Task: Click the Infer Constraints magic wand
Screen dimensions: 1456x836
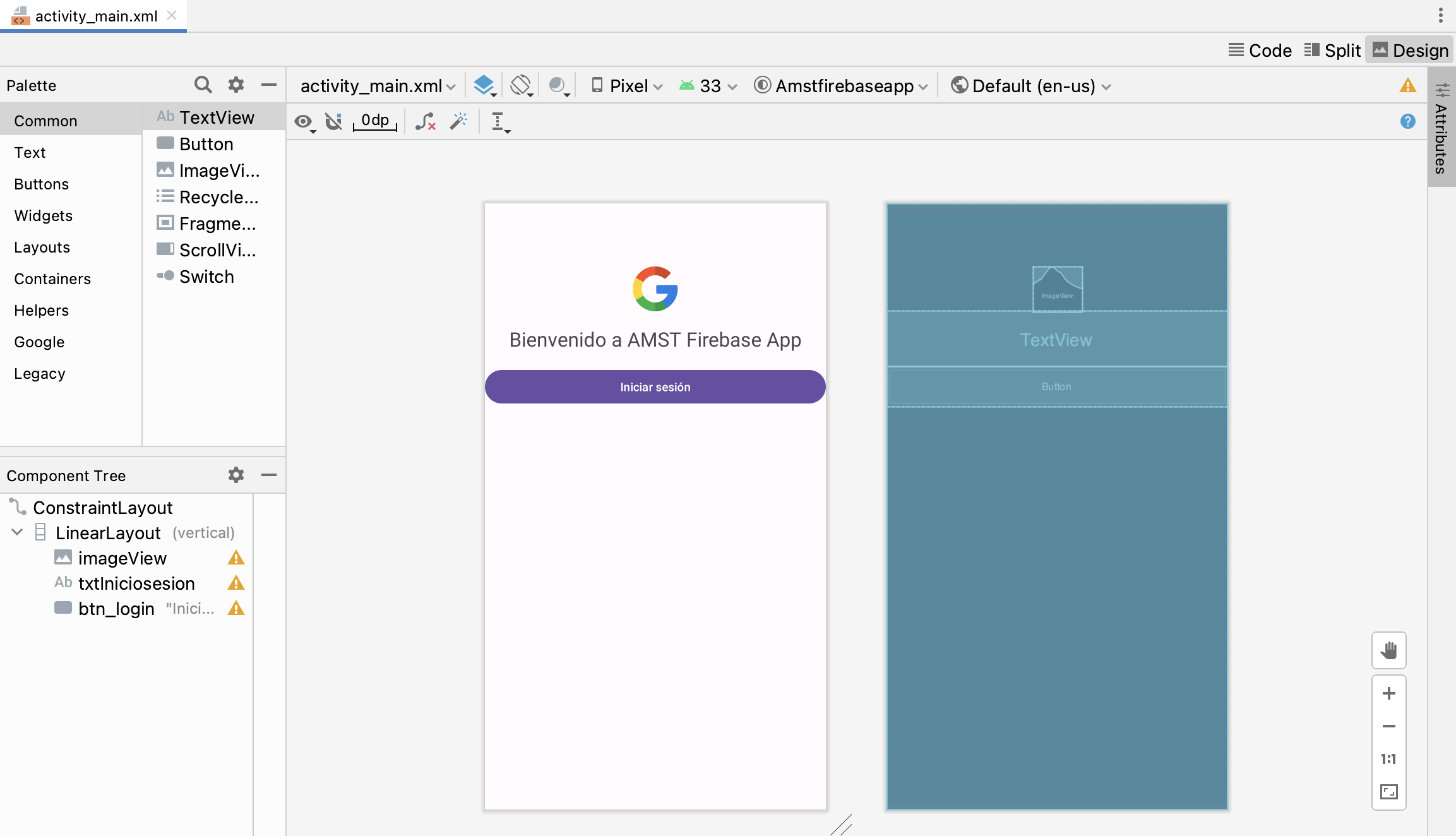Action: coord(459,121)
